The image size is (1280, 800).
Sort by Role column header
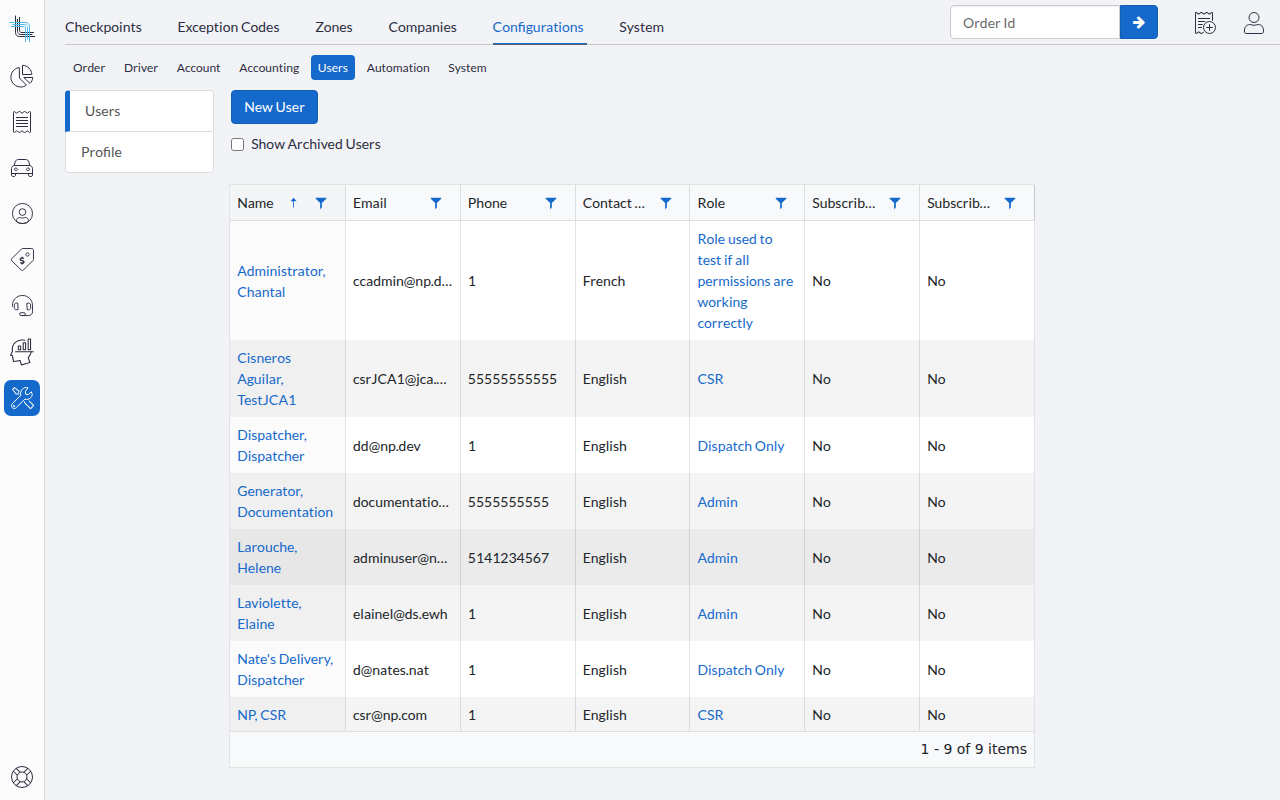coord(711,203)
